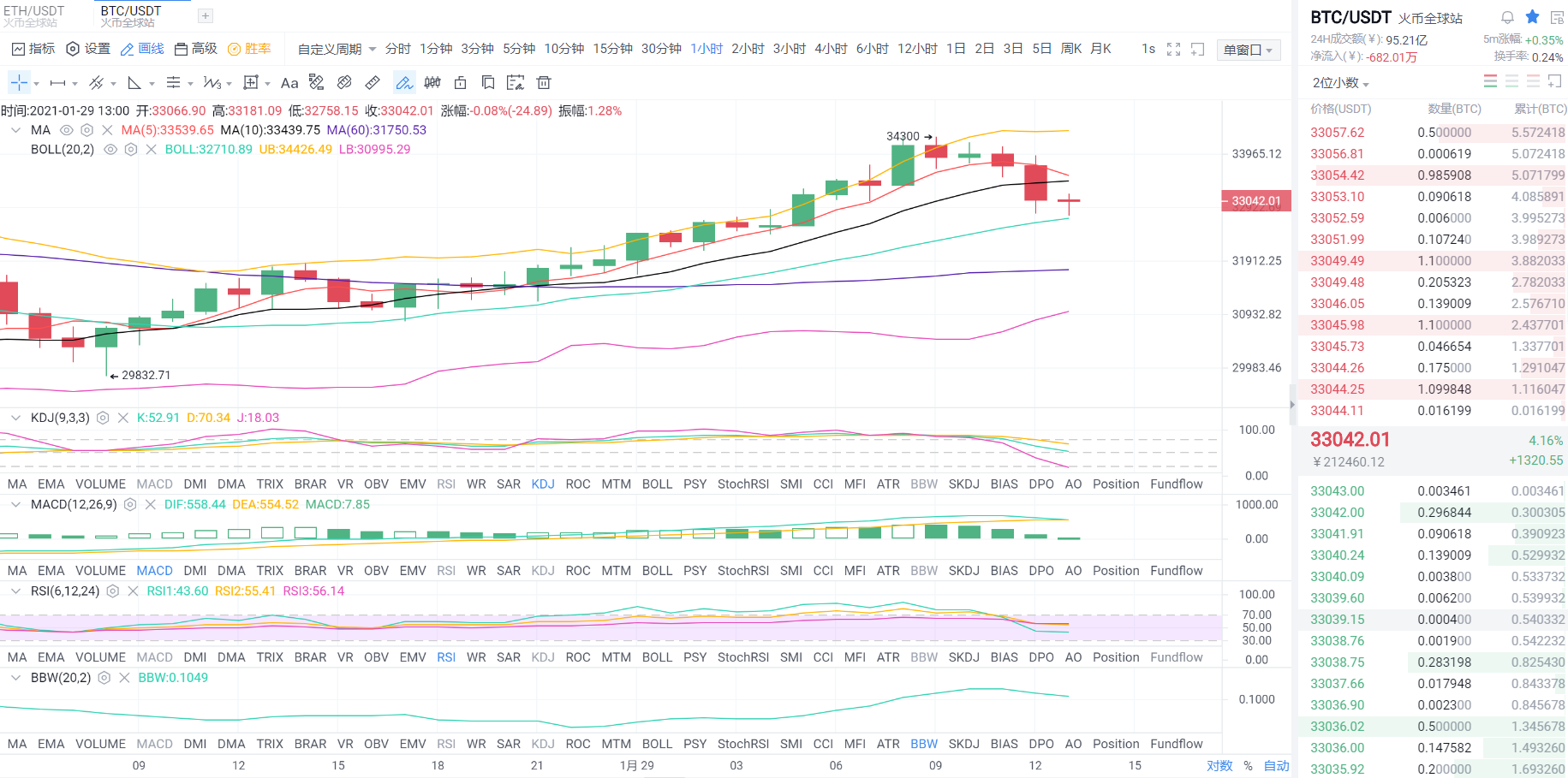Toggle the favorite star for BTC/USDT

[1532, 16]
